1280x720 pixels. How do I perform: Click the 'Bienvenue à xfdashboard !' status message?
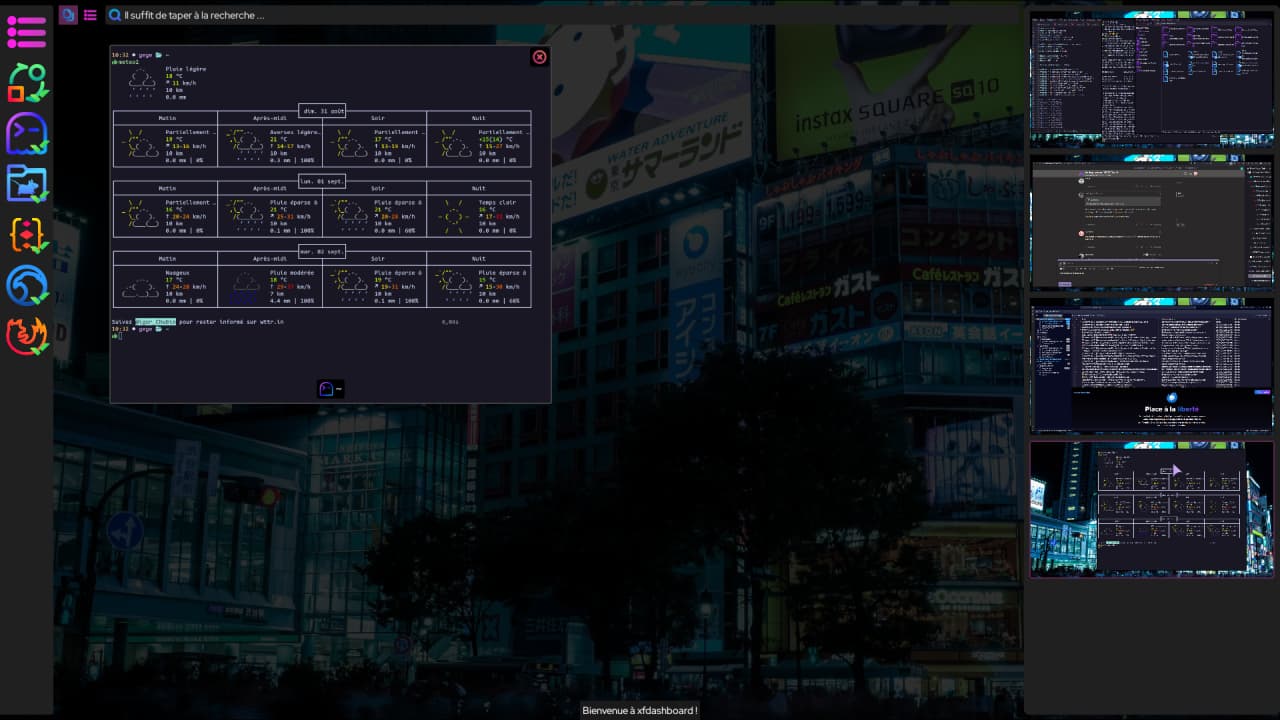[640, 710]
